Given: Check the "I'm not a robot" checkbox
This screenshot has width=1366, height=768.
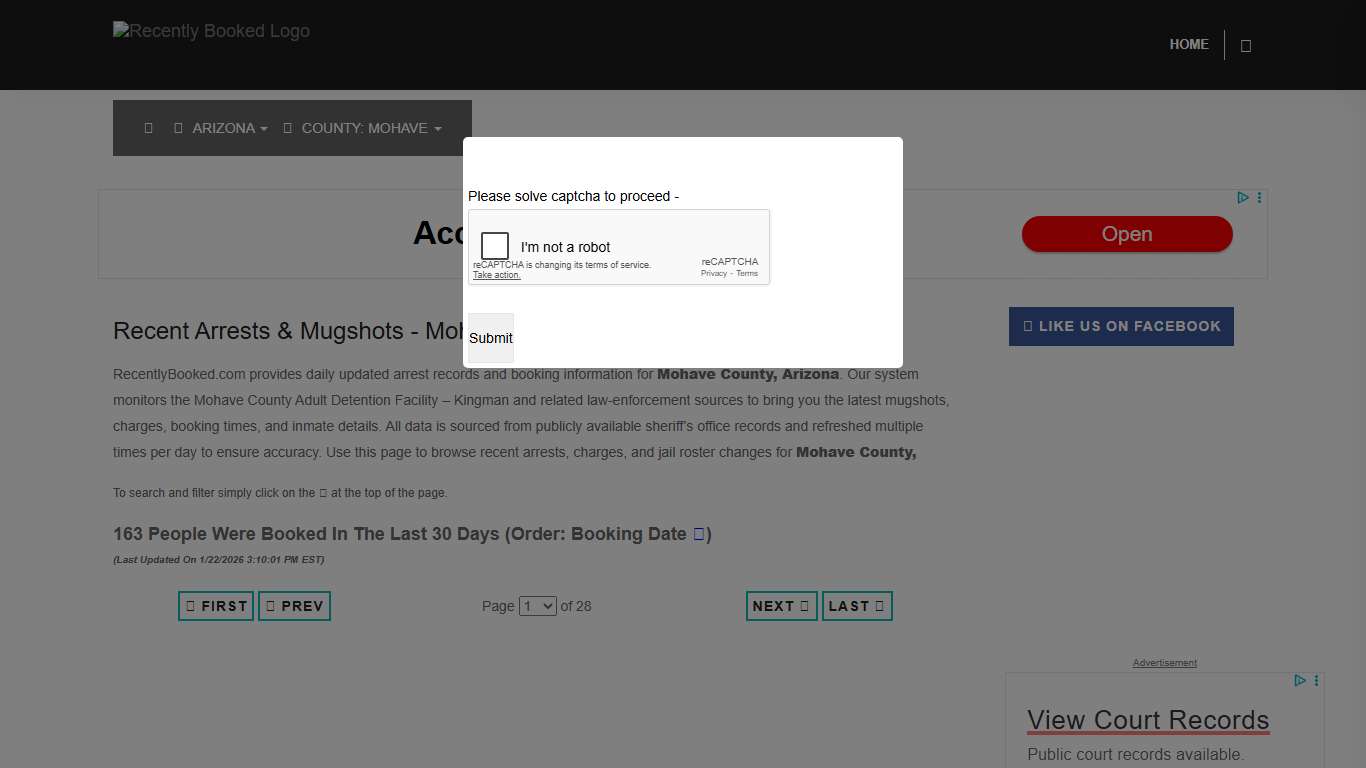Looking at the screenshot, I should (x=495, y=246).
